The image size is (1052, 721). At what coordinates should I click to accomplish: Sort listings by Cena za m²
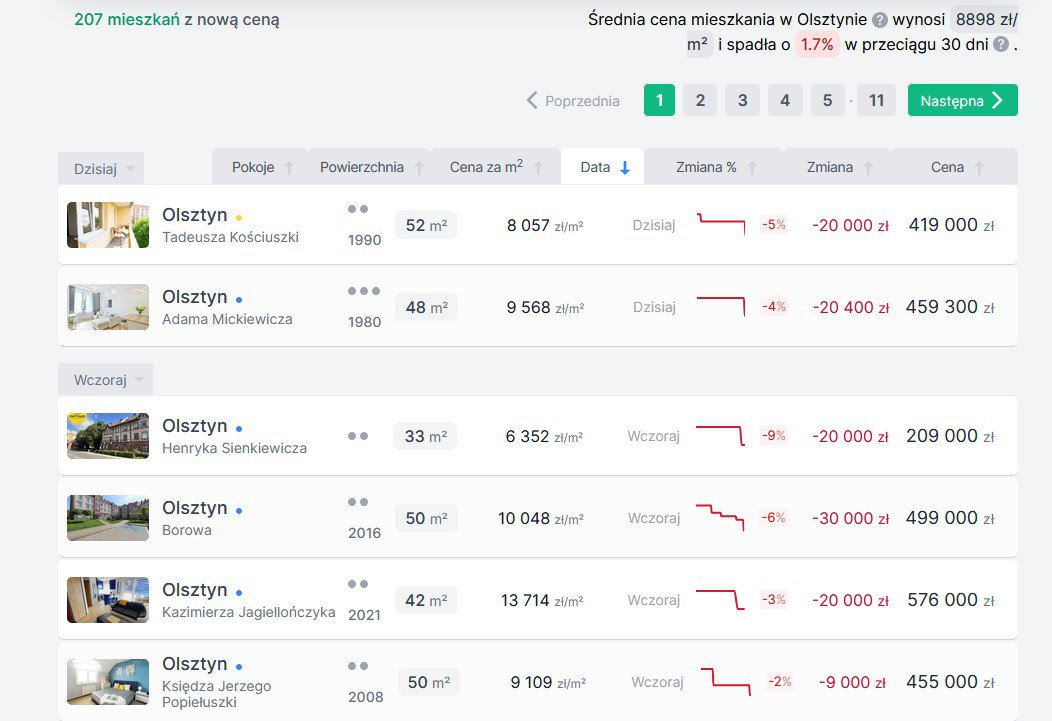pos(495,167)
